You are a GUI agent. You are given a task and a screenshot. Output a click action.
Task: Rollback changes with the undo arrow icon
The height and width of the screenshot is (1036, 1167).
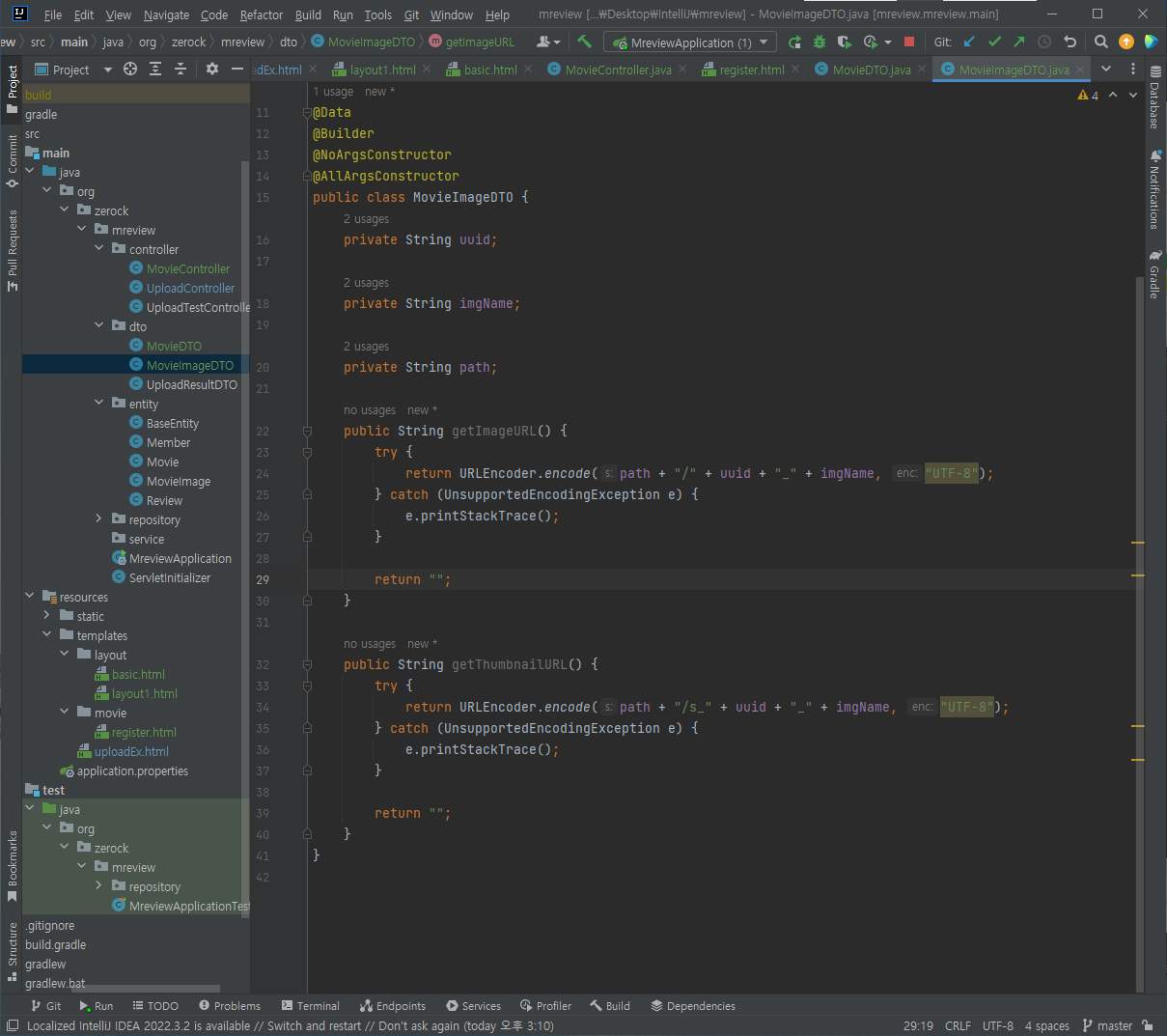coord(1070,42)
